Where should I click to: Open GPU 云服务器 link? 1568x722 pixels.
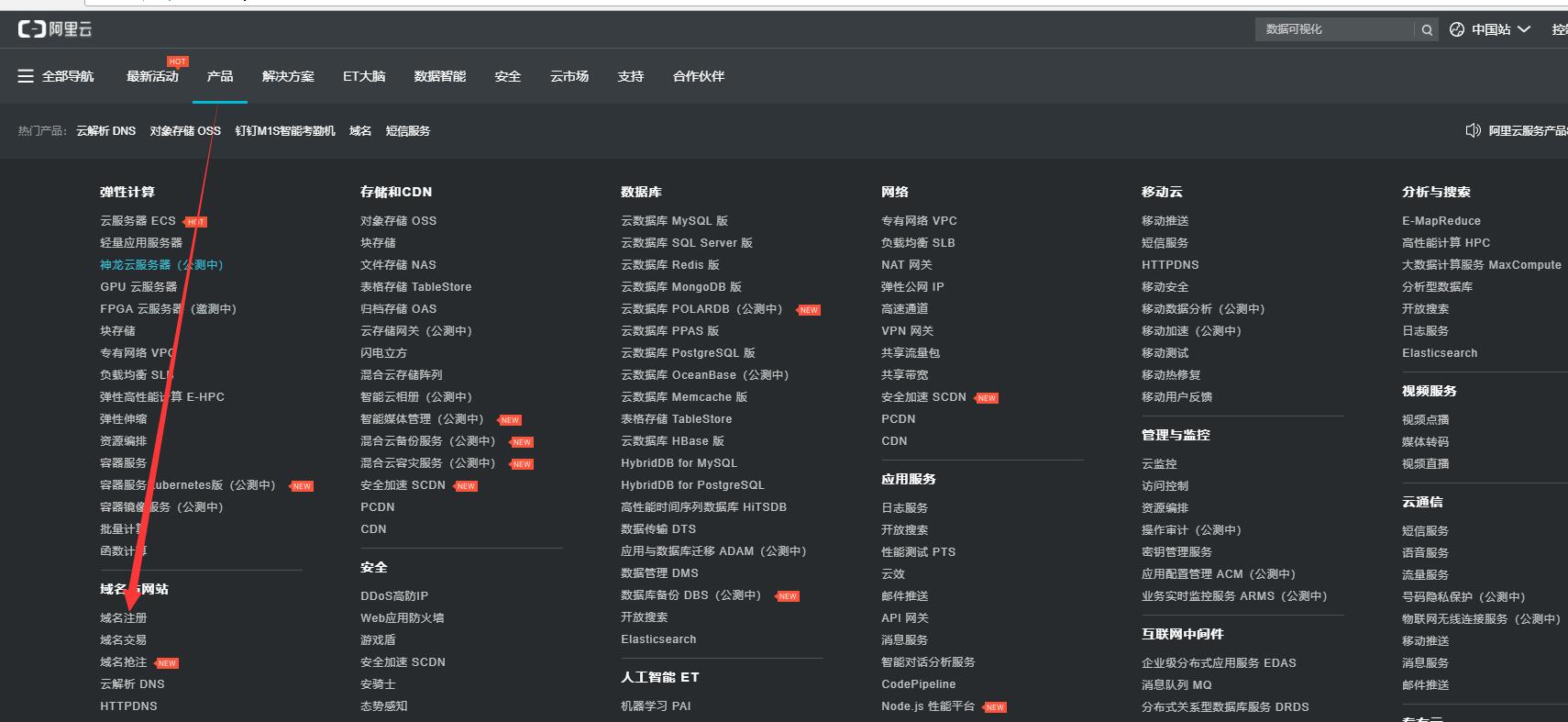138,287
